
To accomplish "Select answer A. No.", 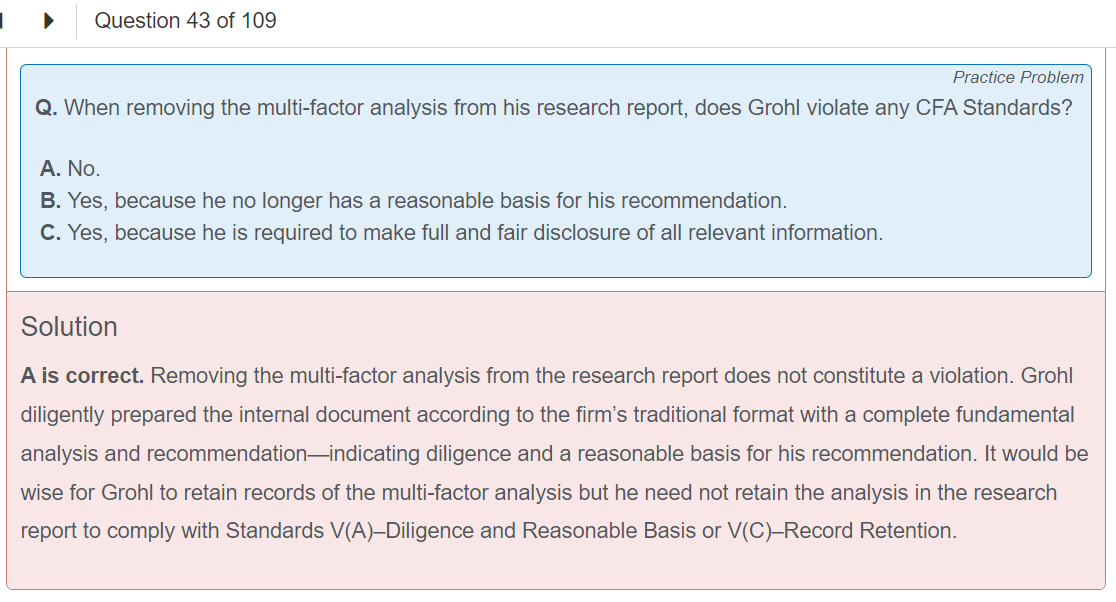I will 71,169.
